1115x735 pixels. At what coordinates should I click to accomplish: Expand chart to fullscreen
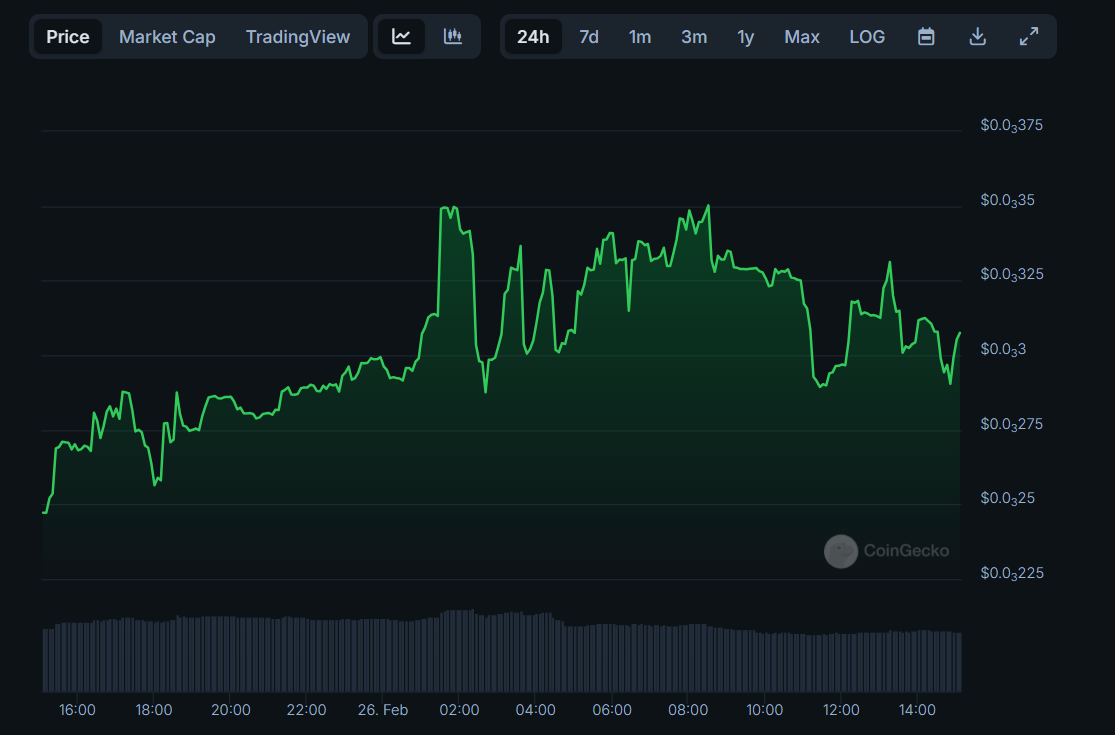pyautogui.click(x=1028, y=37)
